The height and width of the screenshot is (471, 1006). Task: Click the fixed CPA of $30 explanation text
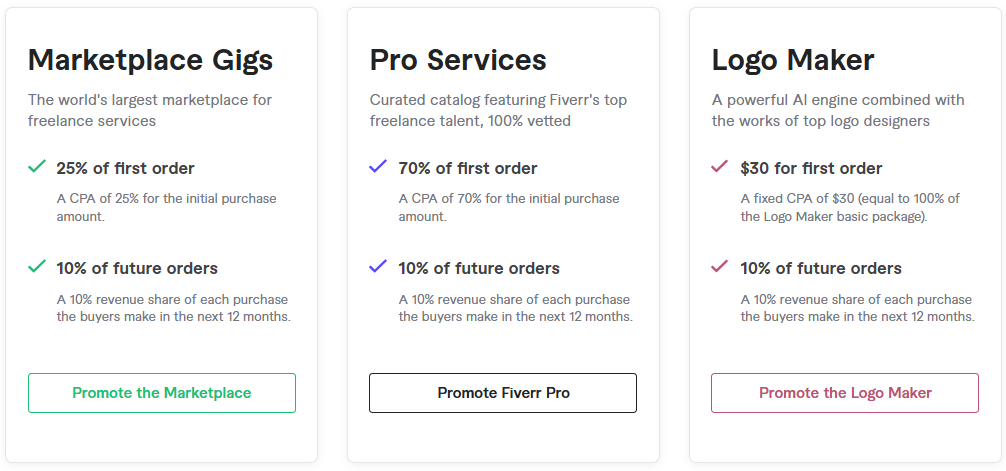click(x=850, y=207)
